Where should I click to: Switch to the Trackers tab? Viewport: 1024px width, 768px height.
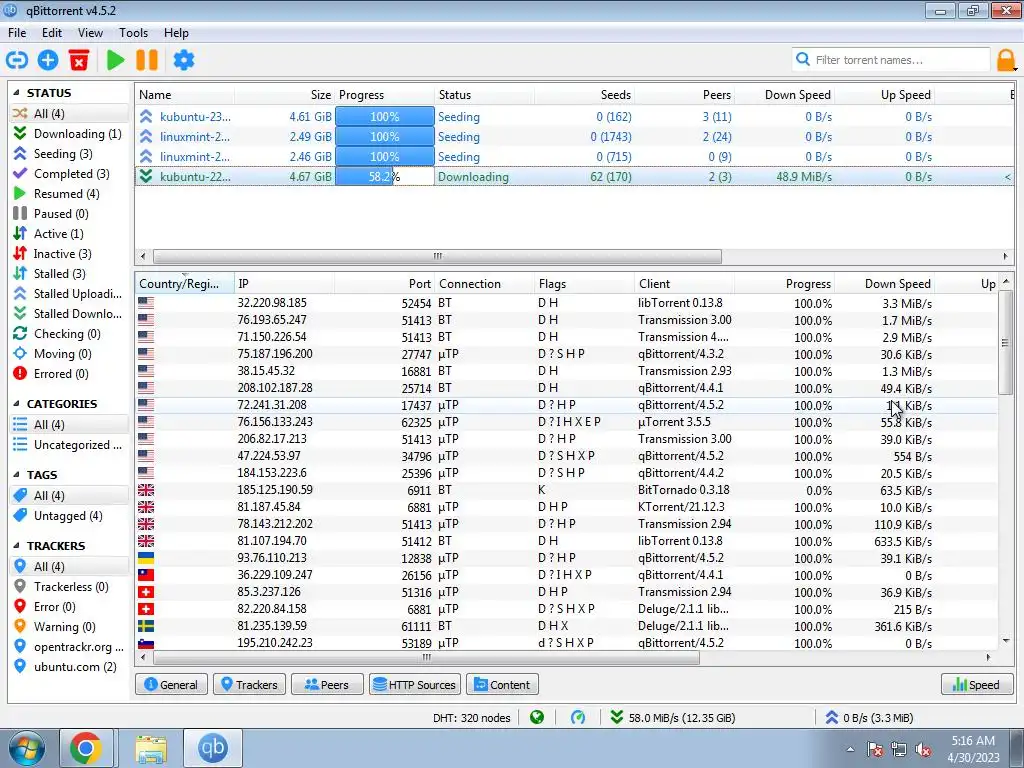tap(249, 684)
